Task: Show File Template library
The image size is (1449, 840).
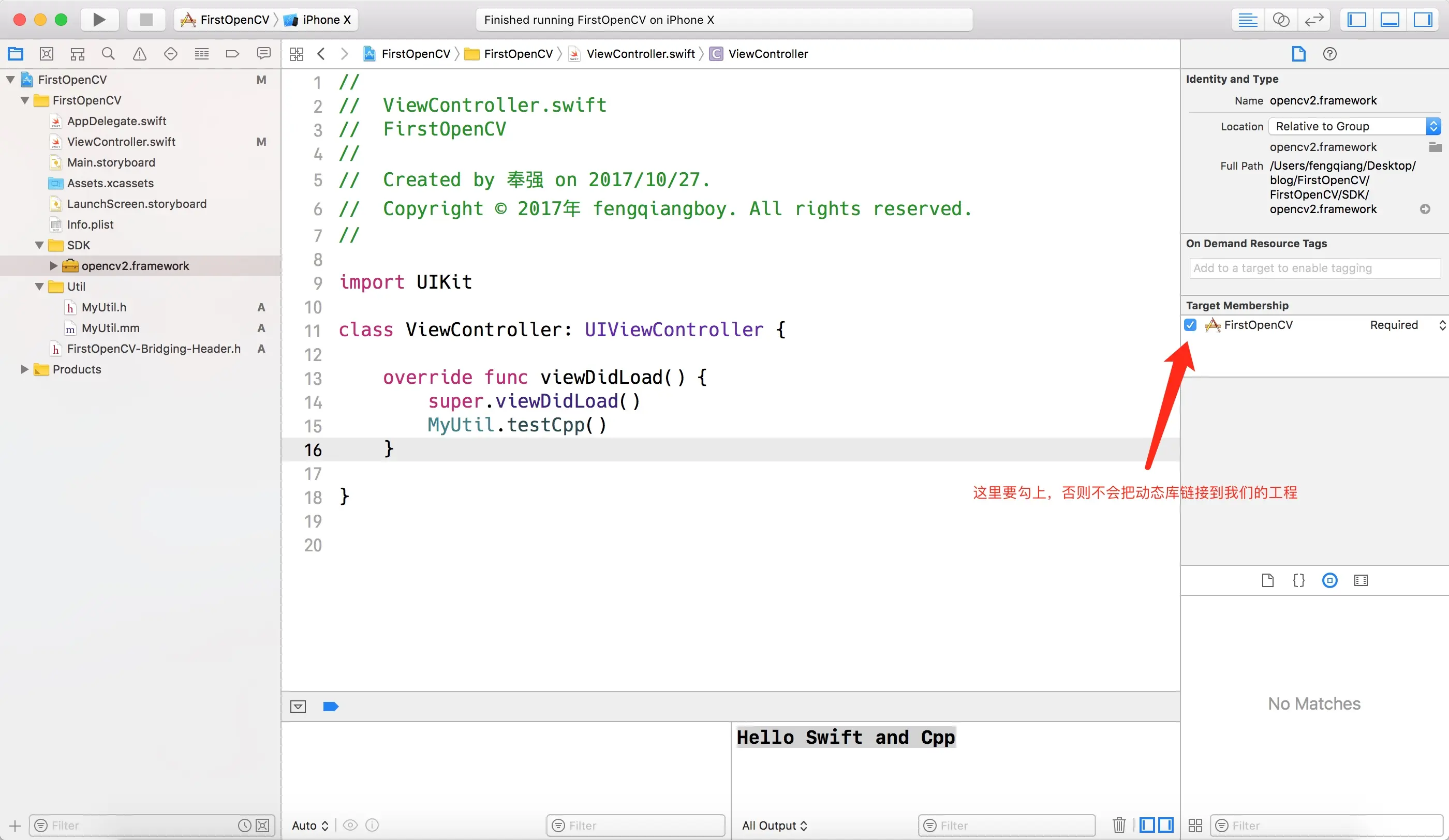Action: (x=1267, y=580)
